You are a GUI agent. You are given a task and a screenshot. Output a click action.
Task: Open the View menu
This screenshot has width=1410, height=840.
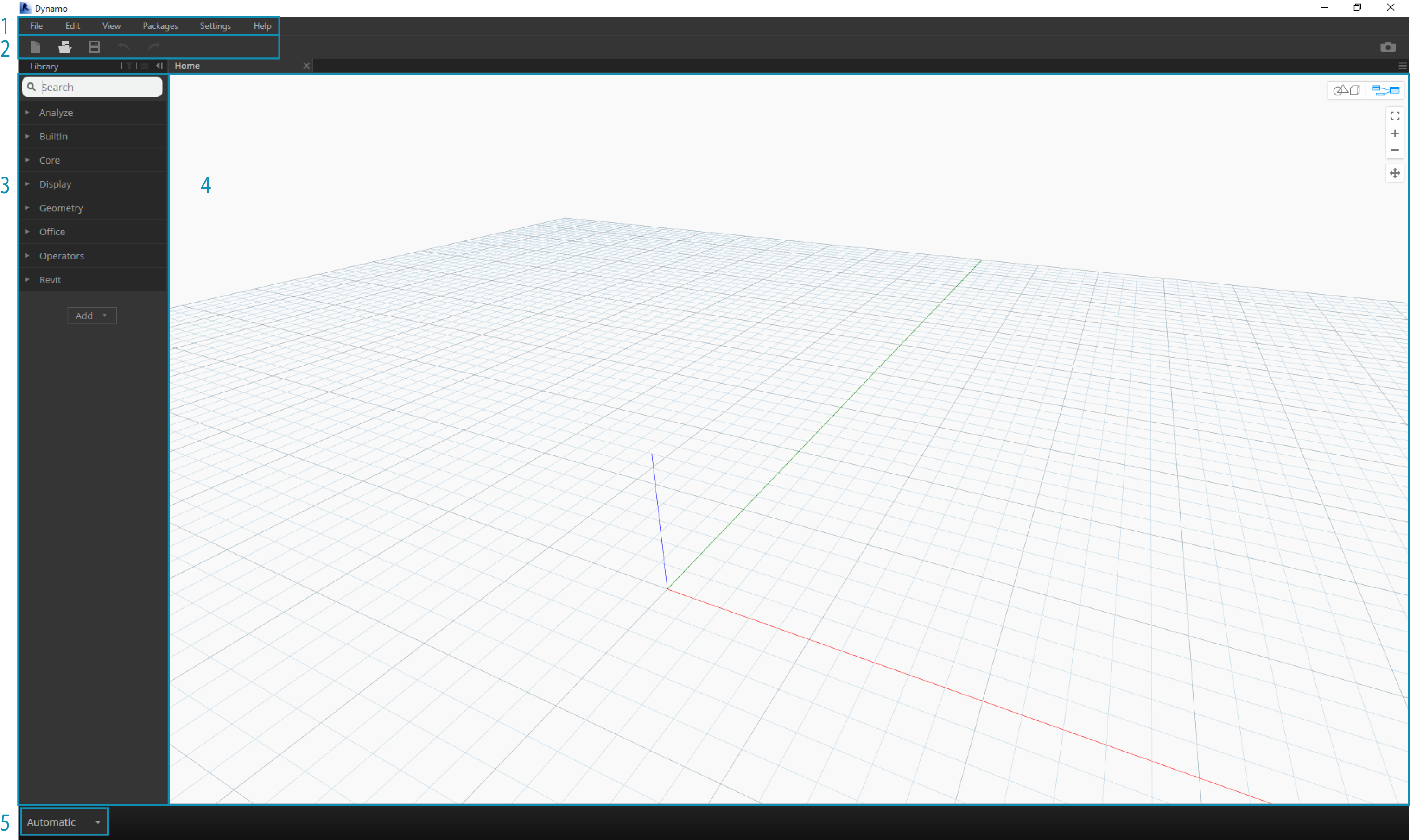[111, 25]
